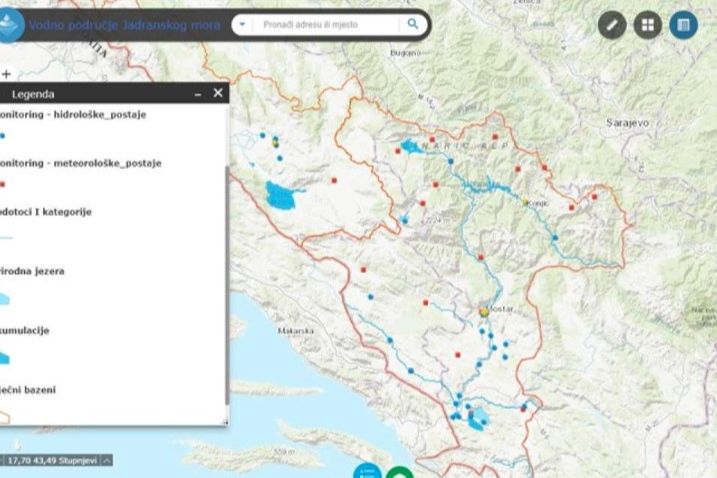The height and width of the screenshot is (478, 717).
Task: Click the search magnifier icon
Action: click(x=412, y=24)
